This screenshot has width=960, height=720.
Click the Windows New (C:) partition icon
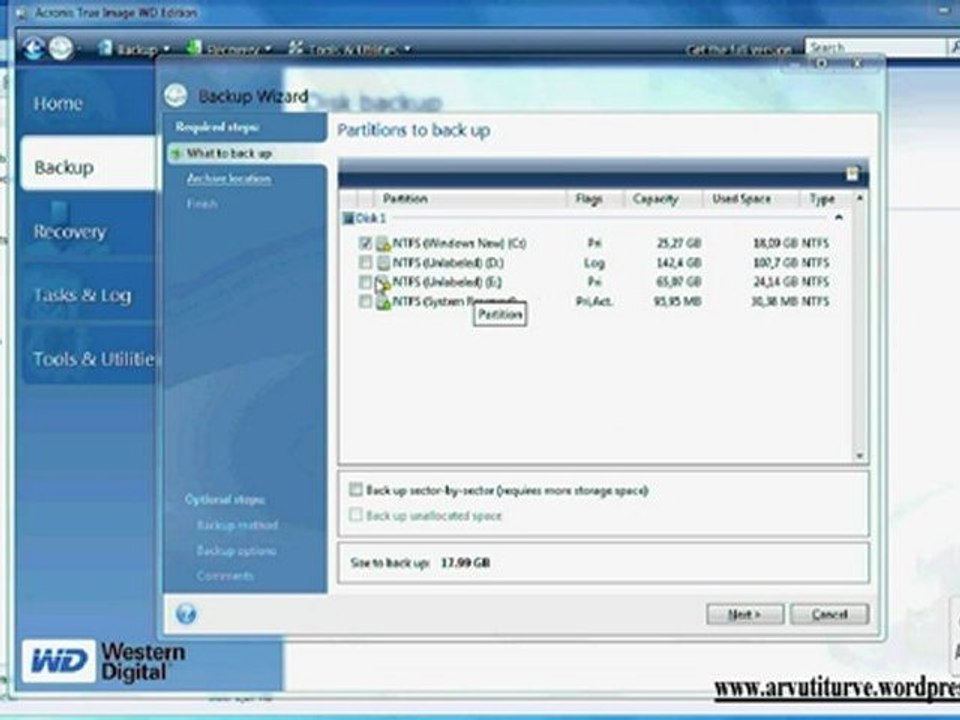pos(383,244)
